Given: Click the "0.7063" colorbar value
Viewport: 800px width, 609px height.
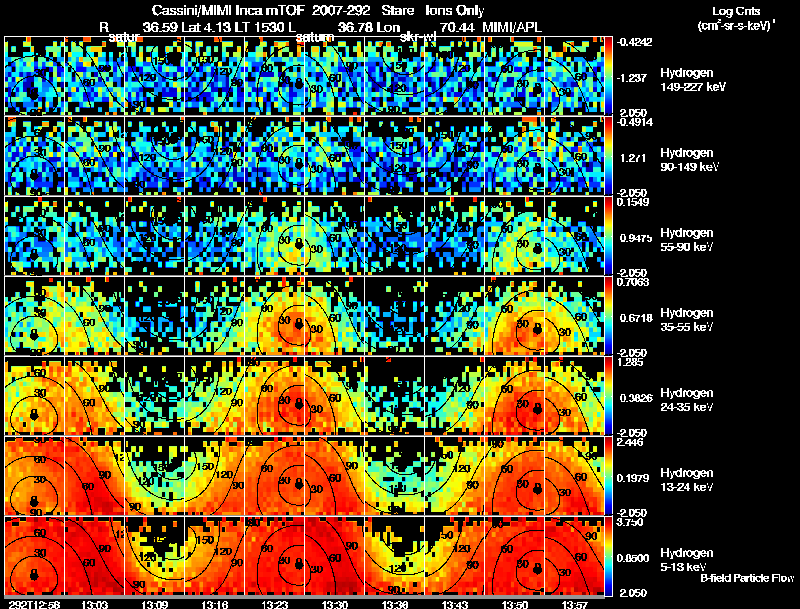Looking at the screenshot, I should click(633, 283).
